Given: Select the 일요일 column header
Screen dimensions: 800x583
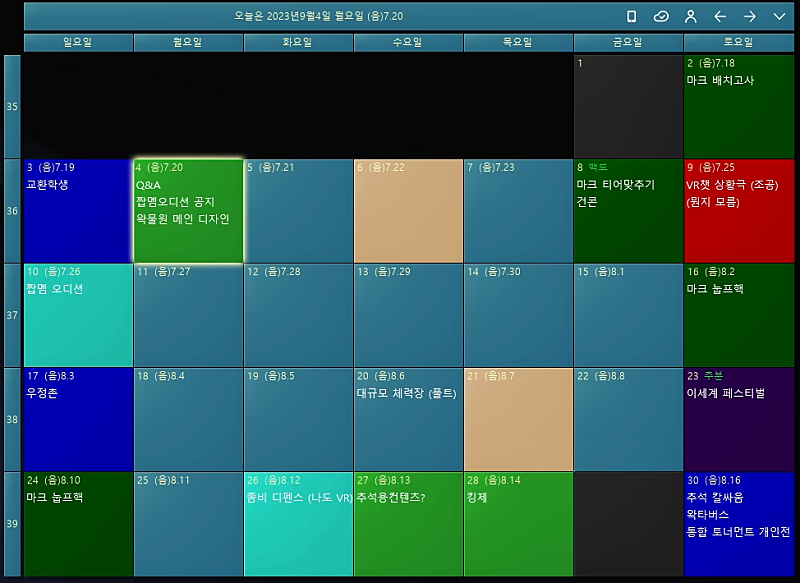Looking at the screenshot, I should click(78, 42).
